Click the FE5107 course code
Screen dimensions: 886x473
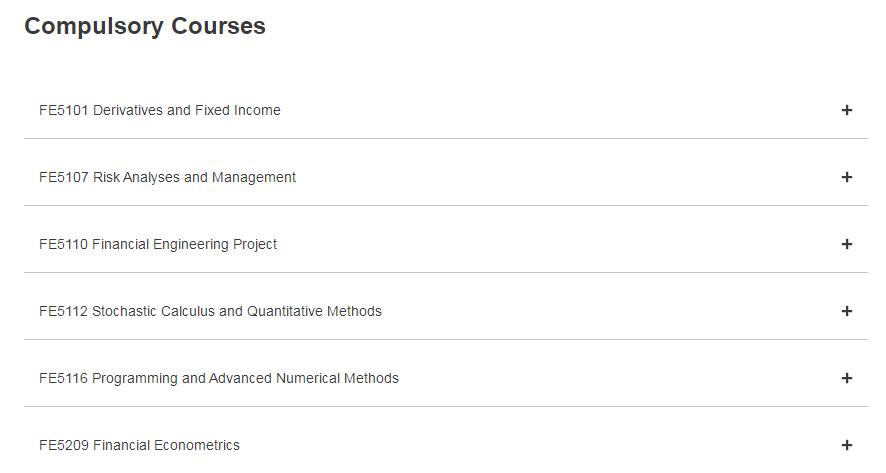click(x=64, y=177)
